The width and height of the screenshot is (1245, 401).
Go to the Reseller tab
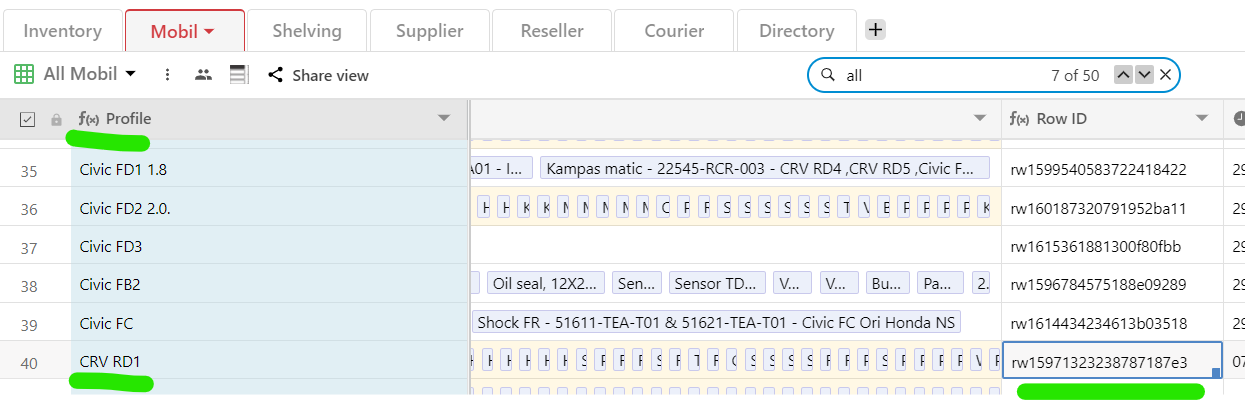(x=552, y=30)
